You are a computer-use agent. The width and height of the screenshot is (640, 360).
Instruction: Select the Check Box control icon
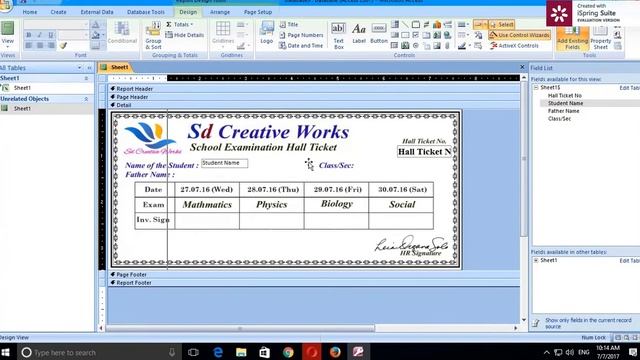(x=416, y=36)
